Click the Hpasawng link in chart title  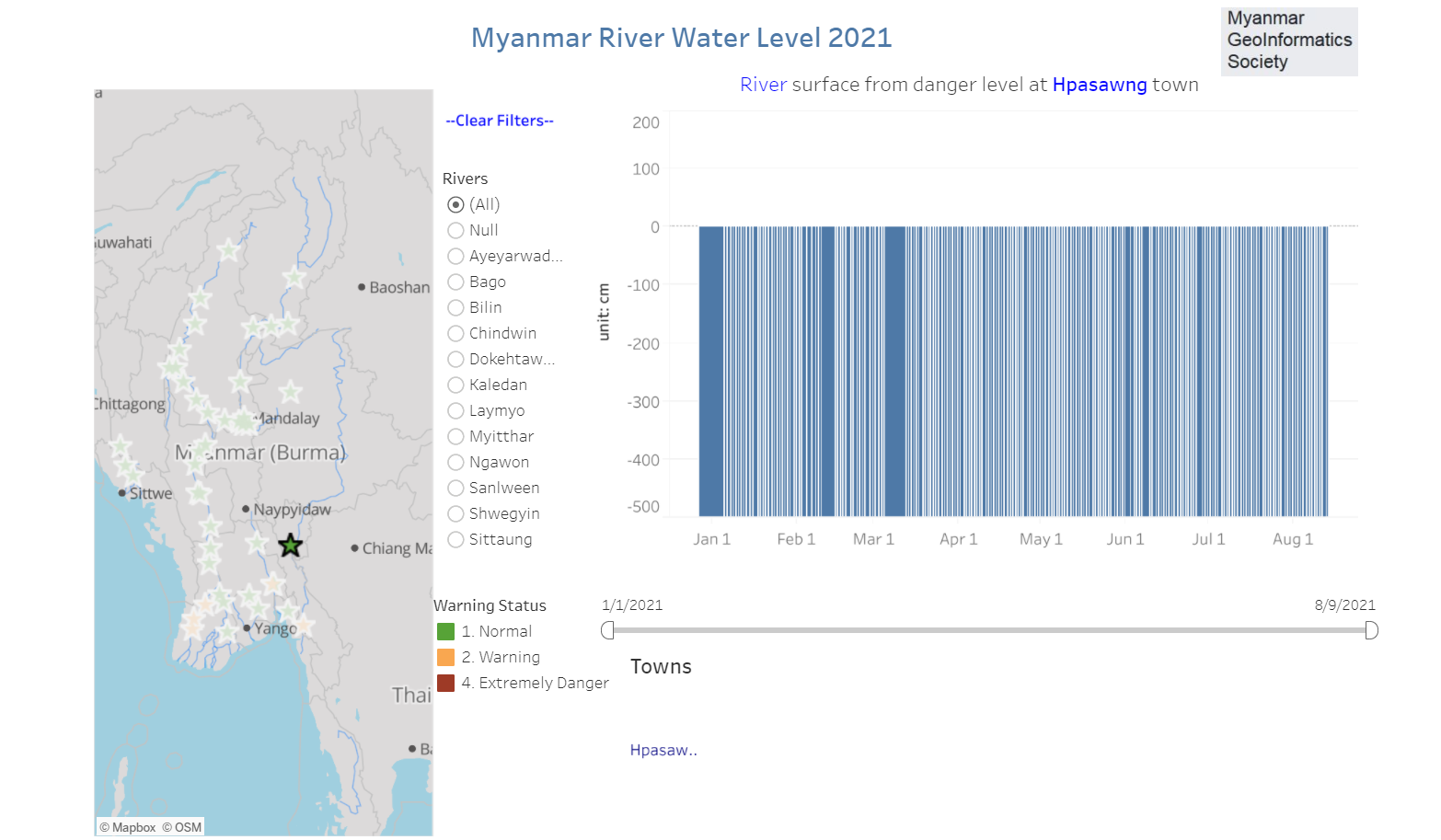click(x=1100, y=84)
